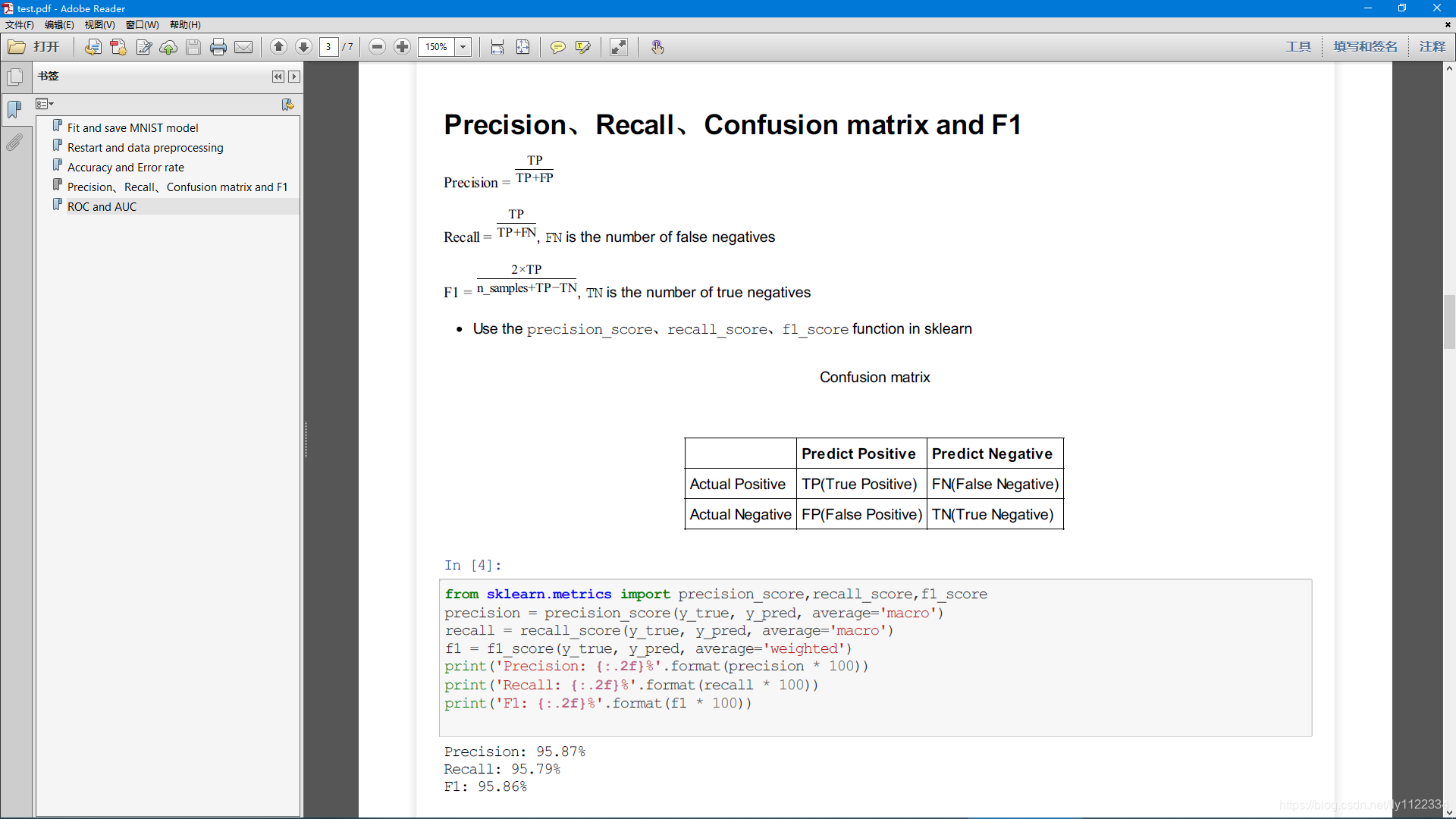Screen dimensions: 1456x819
Task: Open 填写和签名 panel
Action: pyautogui.click(x=1365, y=46)
